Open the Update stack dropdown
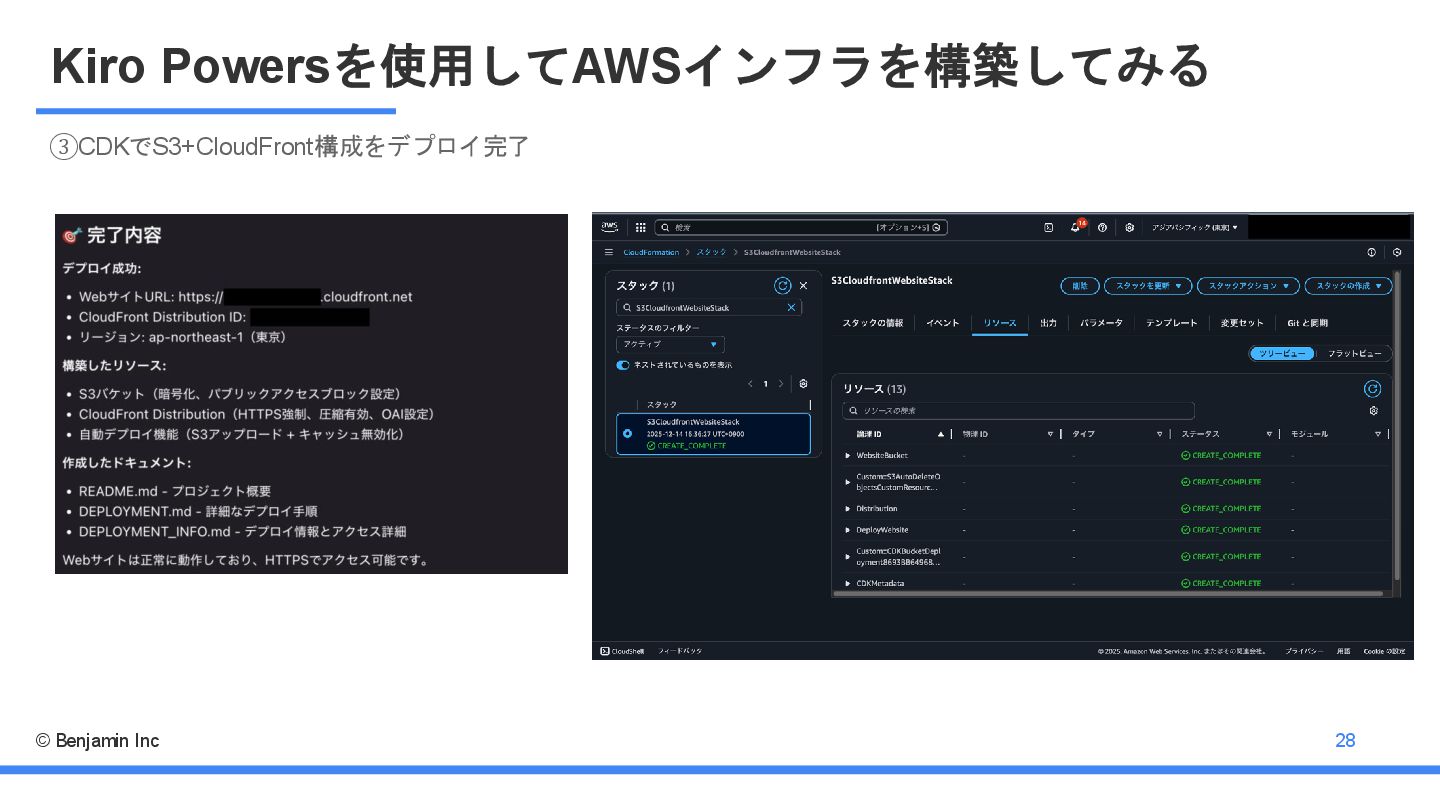 point(1148,285)
